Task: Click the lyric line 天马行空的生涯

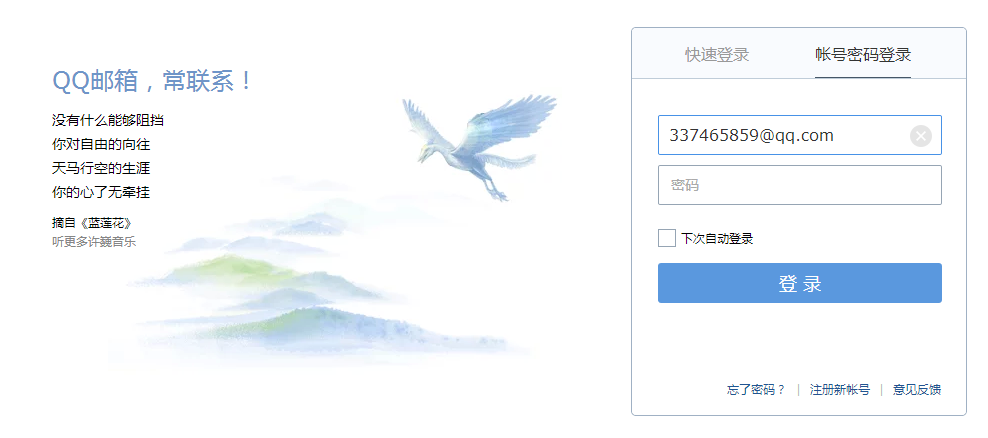Action: pyautogui.click(x=101, y=168)
